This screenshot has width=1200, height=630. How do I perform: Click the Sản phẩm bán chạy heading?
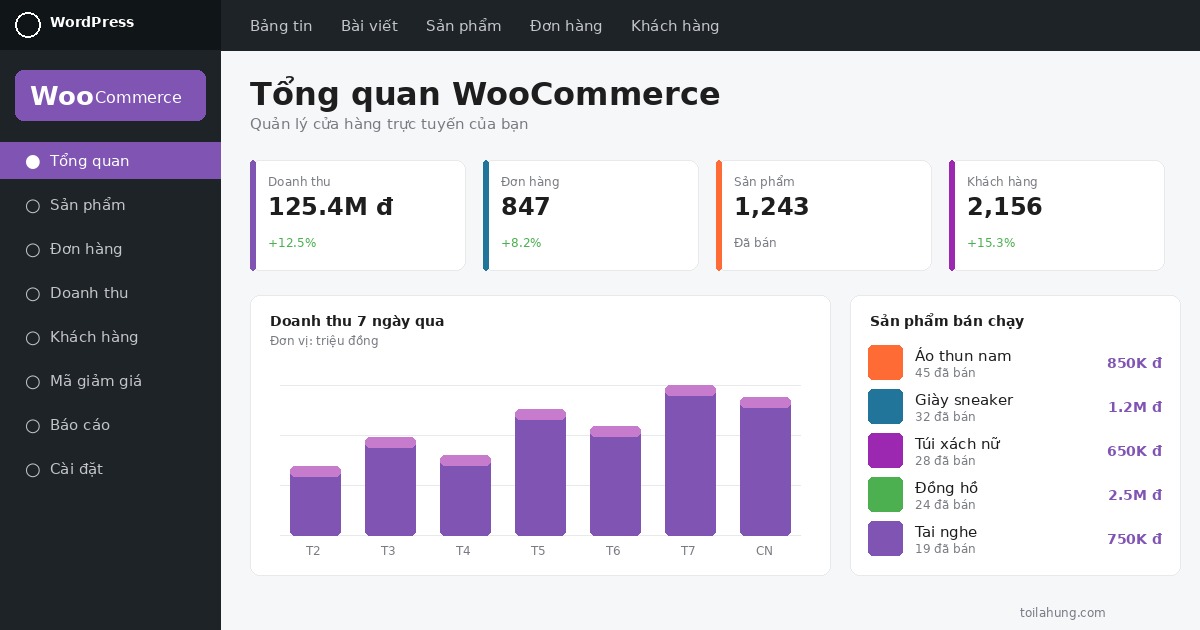click(x=947, y=321)
